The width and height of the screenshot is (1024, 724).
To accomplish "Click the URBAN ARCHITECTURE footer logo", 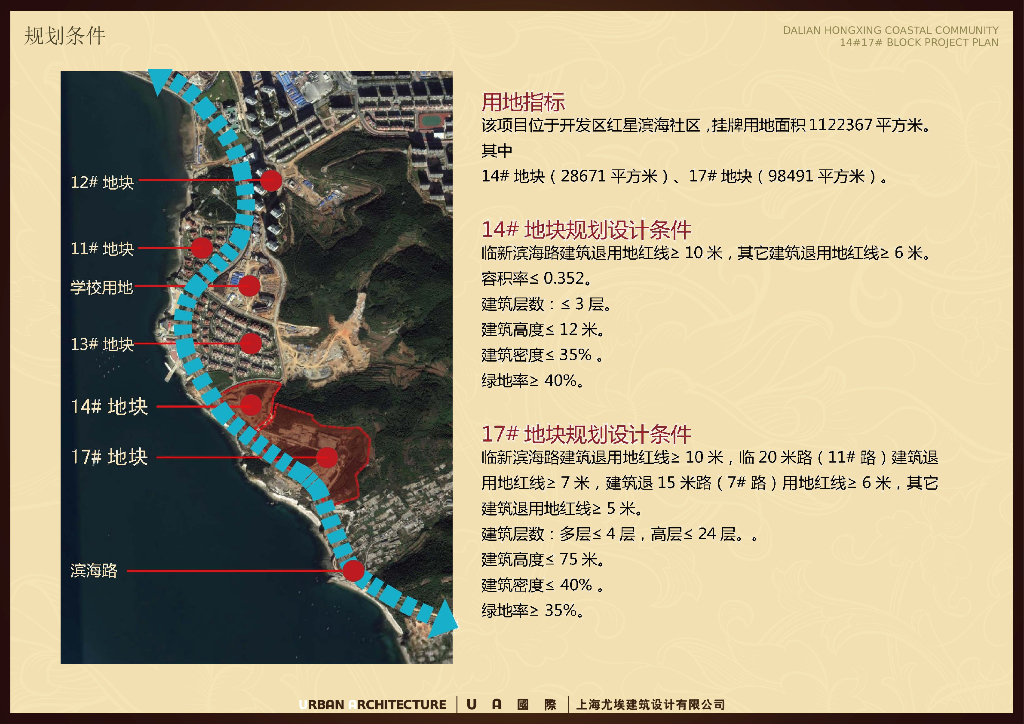I will (x=372, y=704).
